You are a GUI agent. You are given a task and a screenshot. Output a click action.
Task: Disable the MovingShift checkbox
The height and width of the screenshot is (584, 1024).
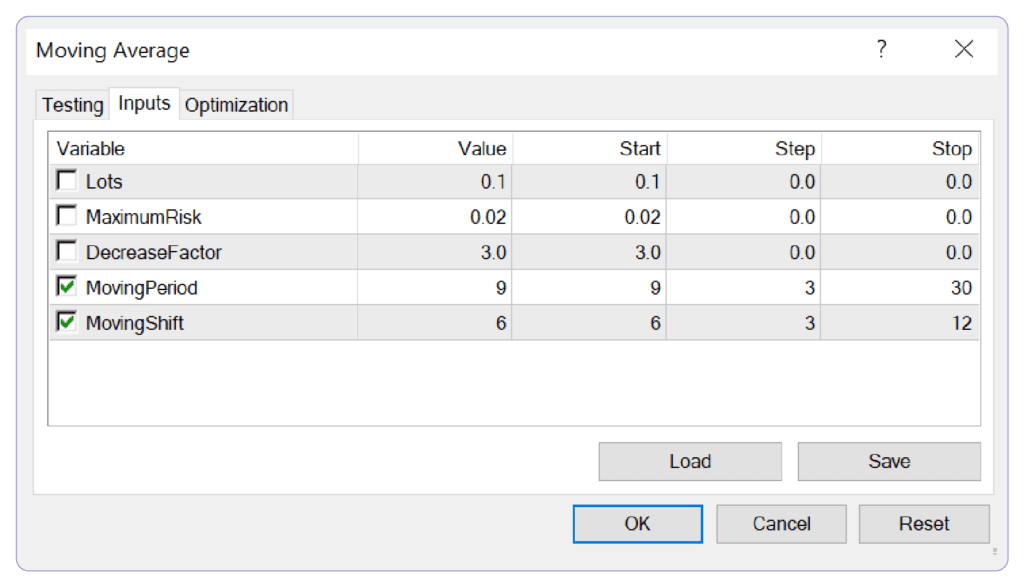pyautogui.click(x=67, y=321)
